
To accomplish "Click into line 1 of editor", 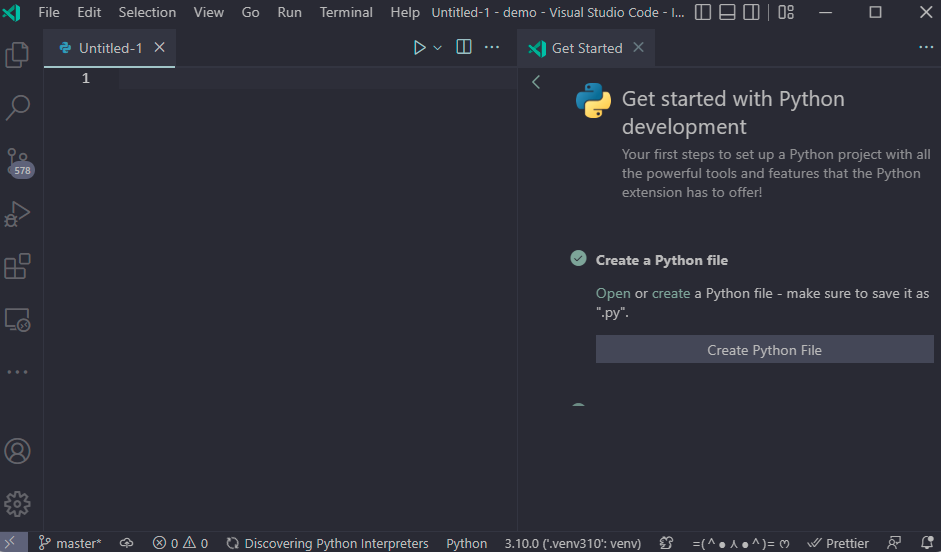I will (318, 78).
